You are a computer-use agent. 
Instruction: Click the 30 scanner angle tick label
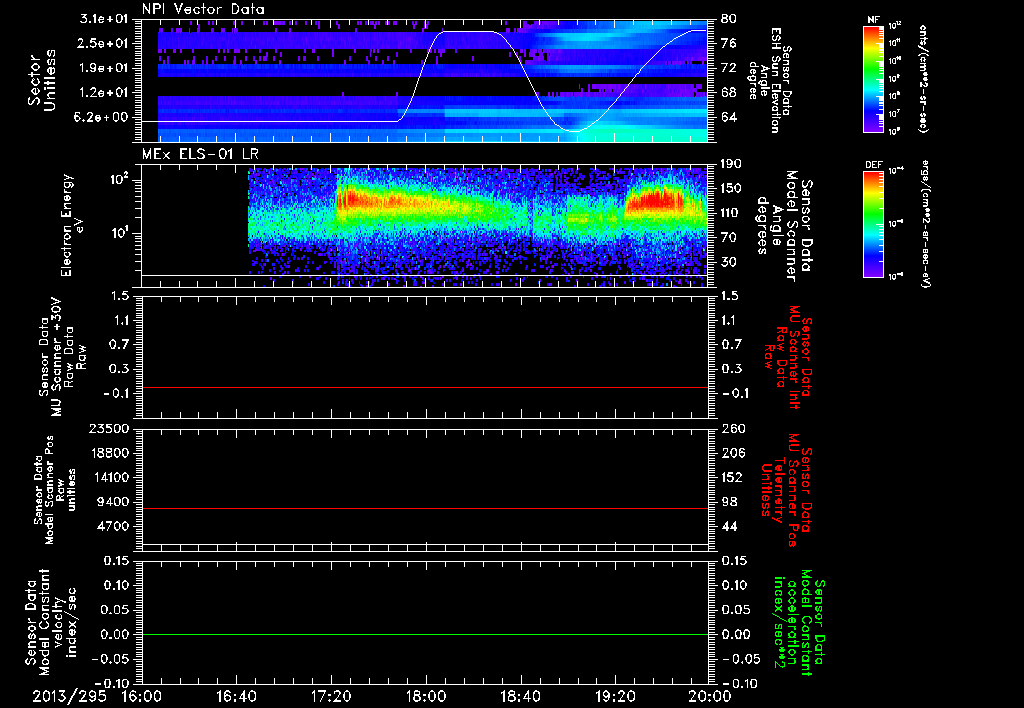click(x=728, y=262)
